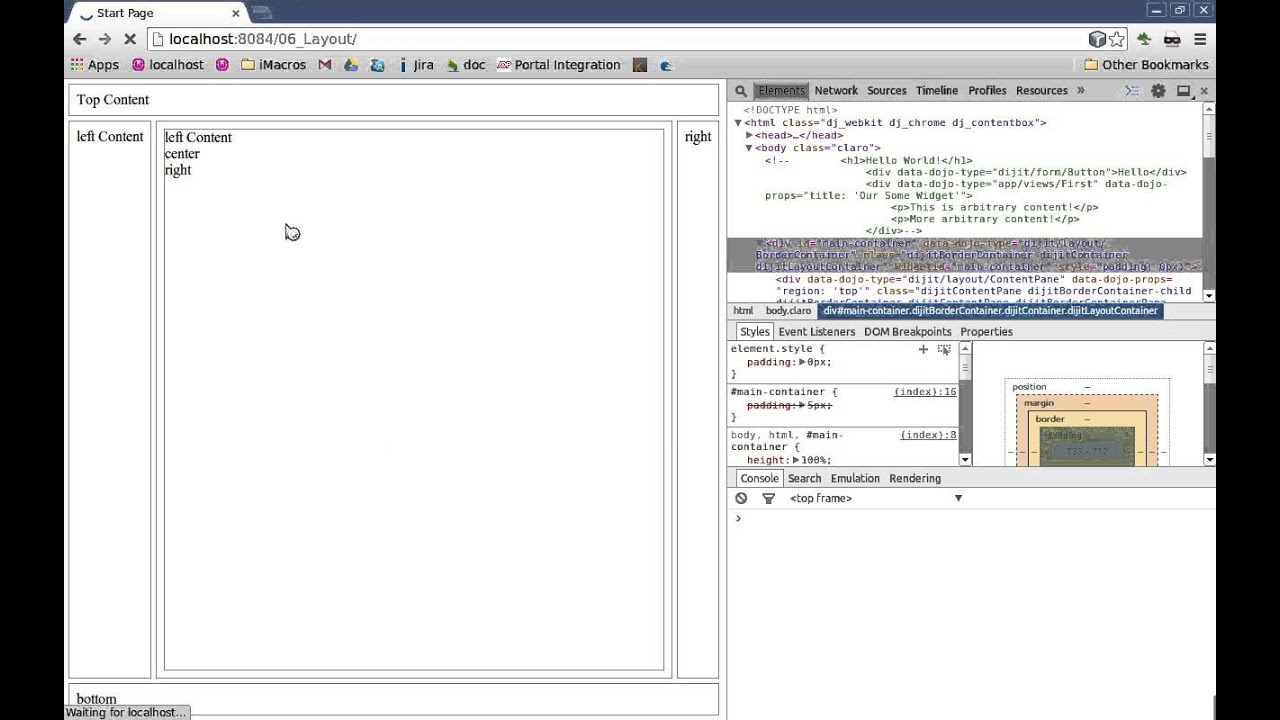Image resolution: width=1280 pixels, height=720 pixels.
Task: Open the localhost bookmark
Action: click(168, 65)
